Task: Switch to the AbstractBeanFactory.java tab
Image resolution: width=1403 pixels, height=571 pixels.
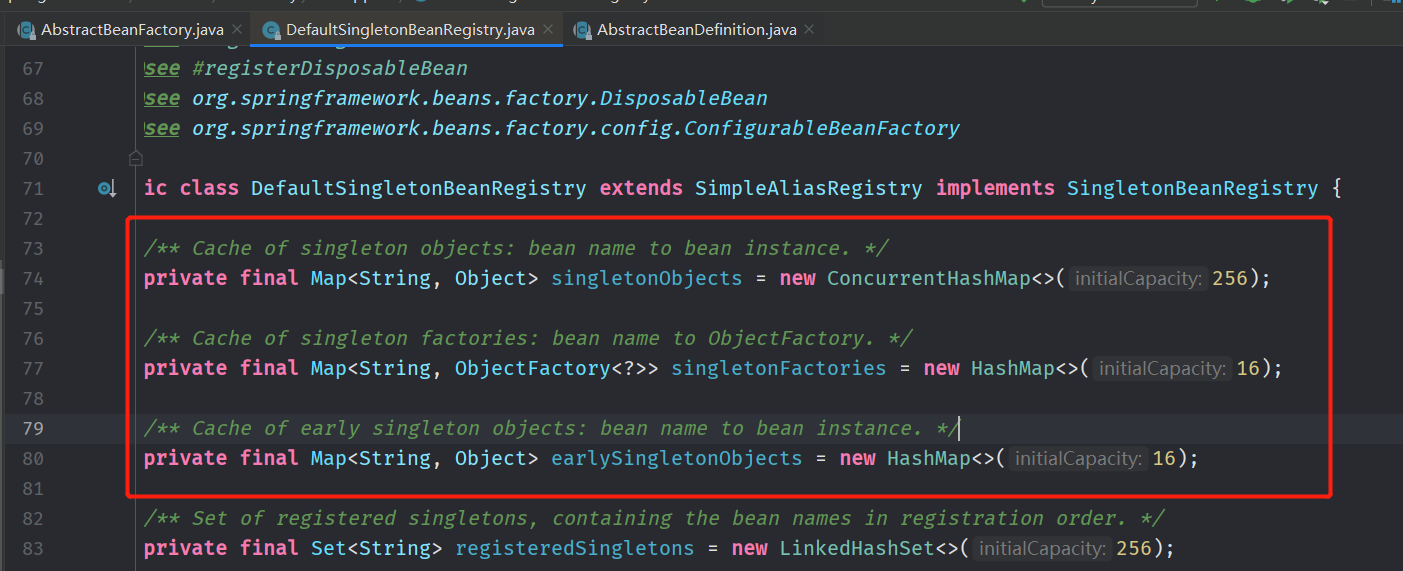Action: tap(130, 30)
